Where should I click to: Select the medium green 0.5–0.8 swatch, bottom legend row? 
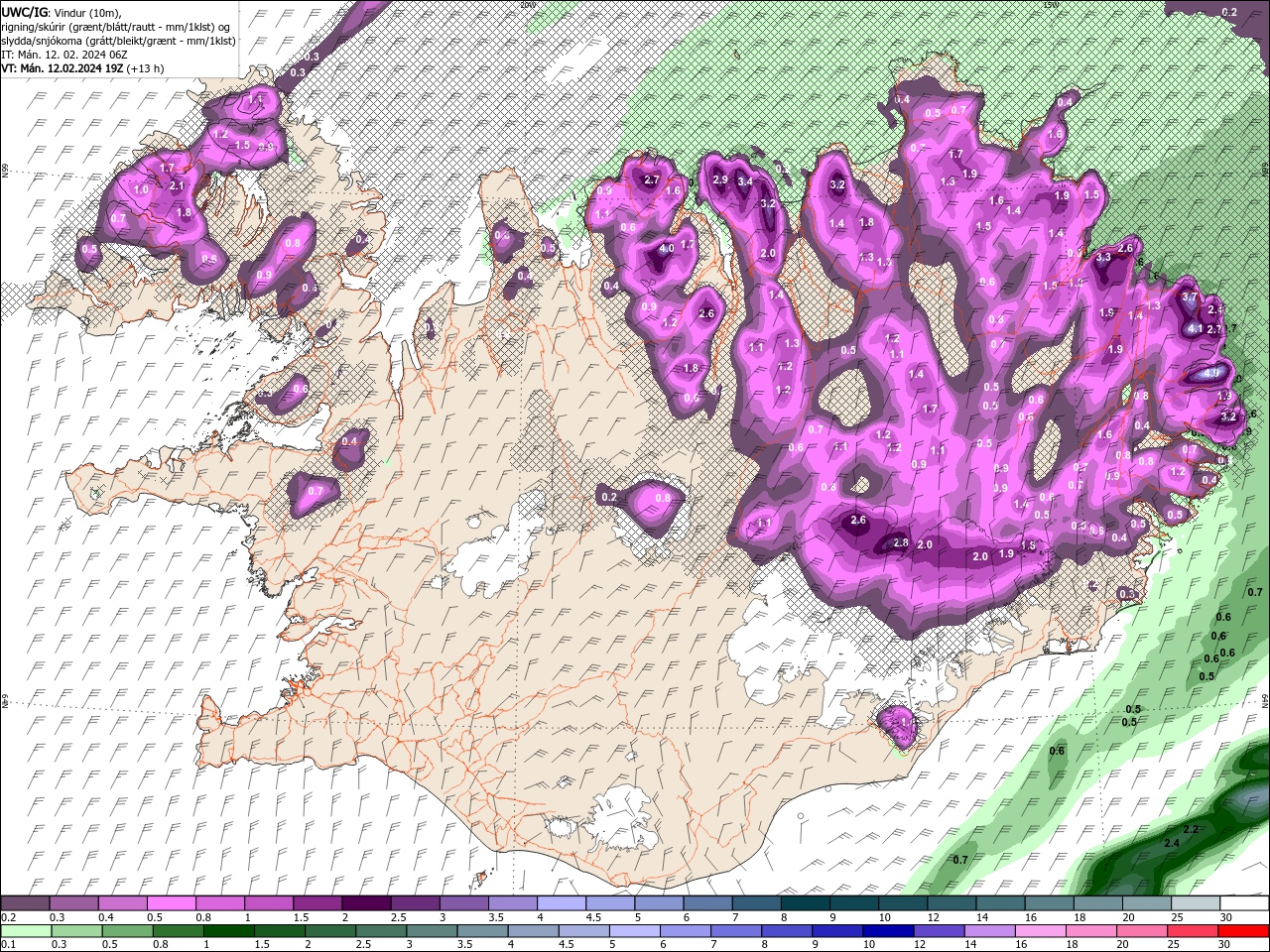click(127, 931)
